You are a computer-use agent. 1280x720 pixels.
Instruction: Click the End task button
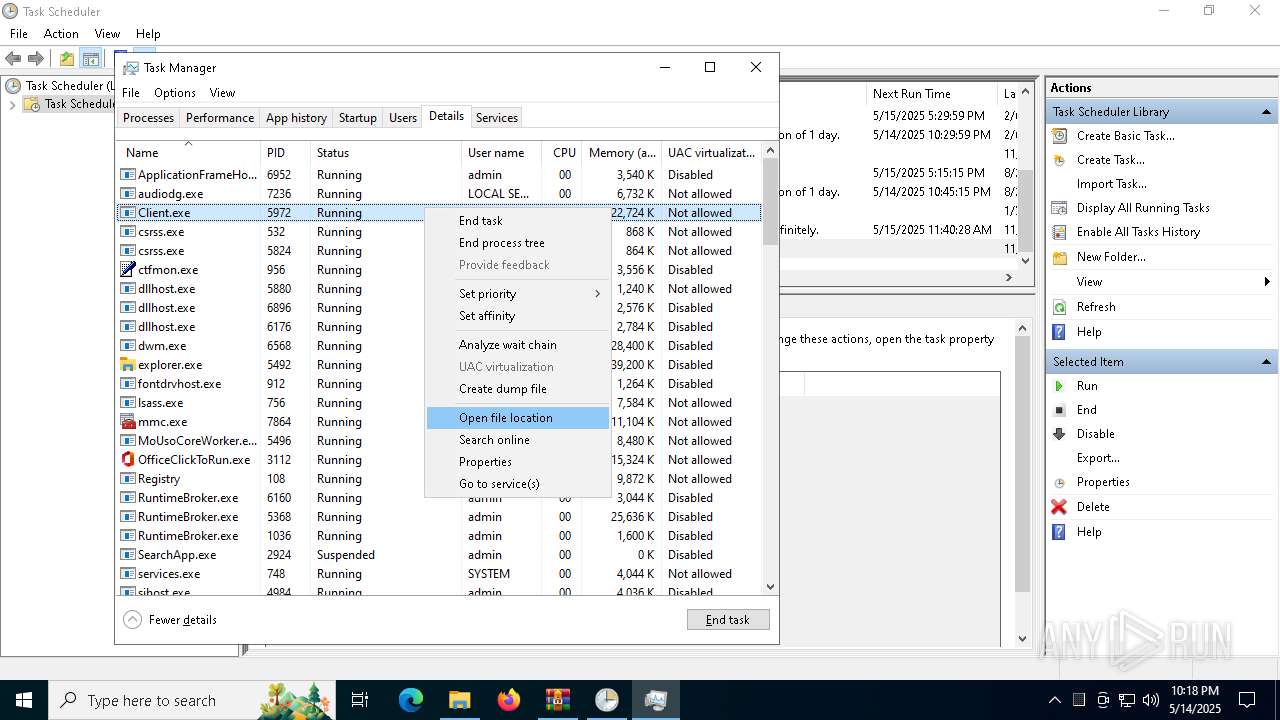[x=728, y=620]
